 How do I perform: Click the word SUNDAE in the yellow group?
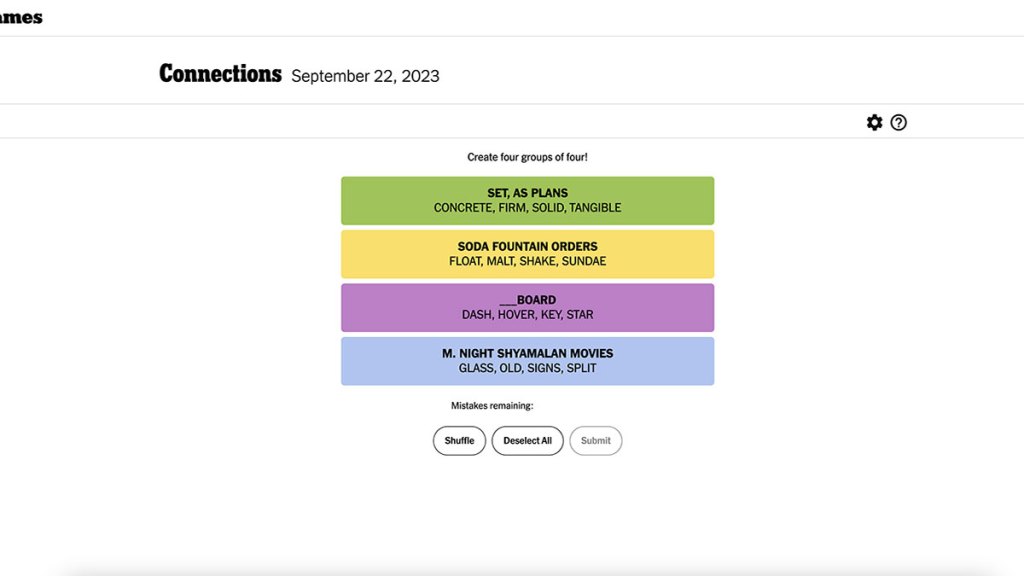584,261
